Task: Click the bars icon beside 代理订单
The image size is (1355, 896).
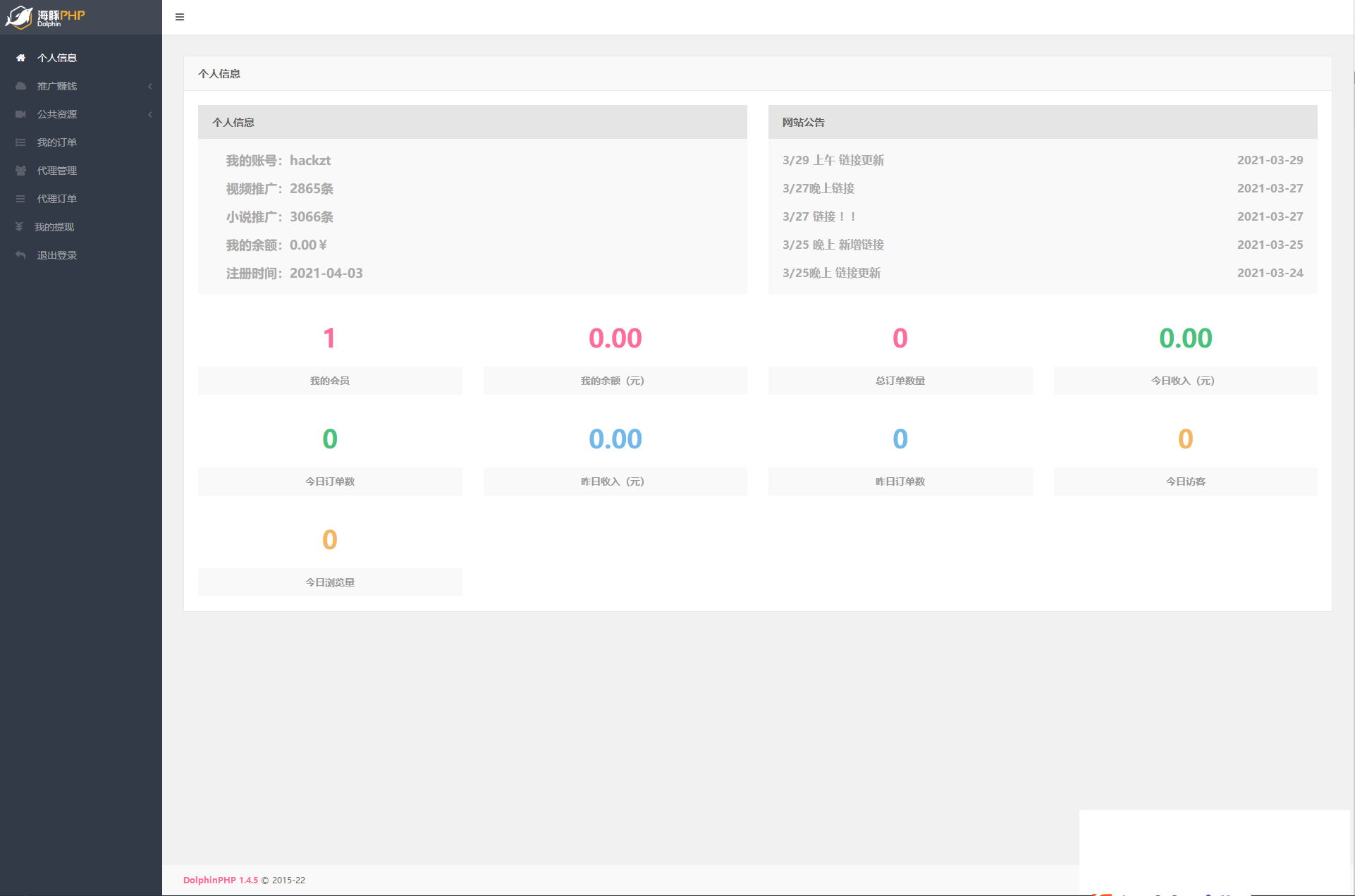Action: (20, 199)
